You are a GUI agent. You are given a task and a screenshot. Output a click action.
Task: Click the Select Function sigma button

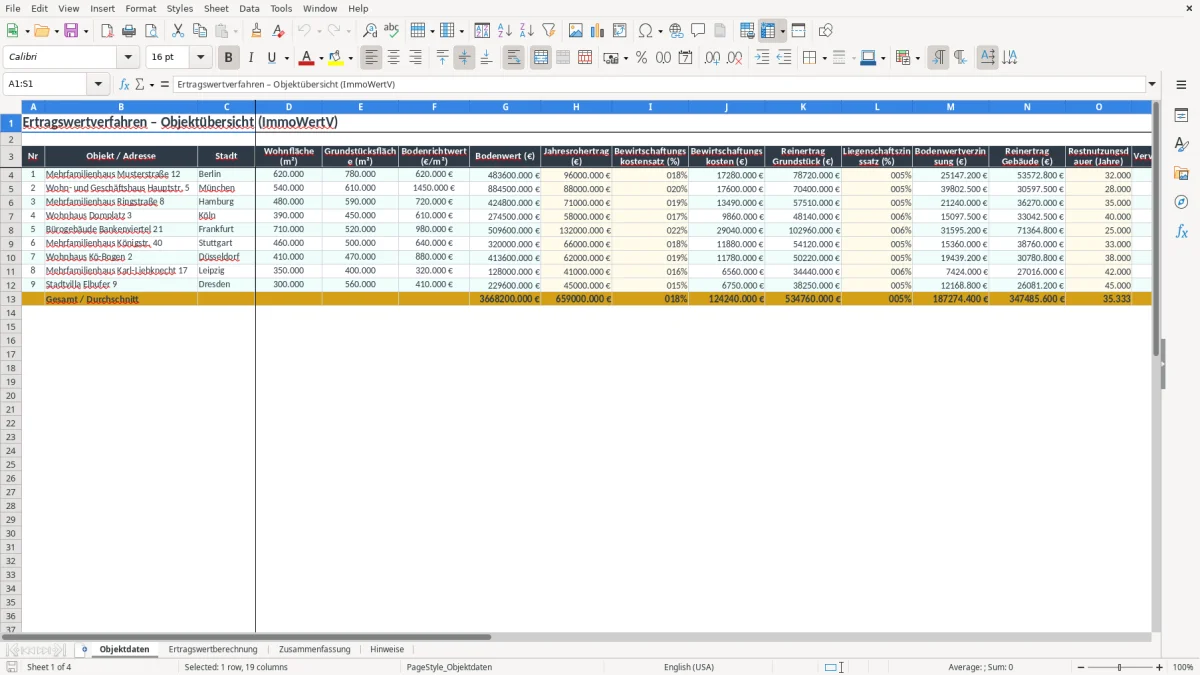point(139,84)
